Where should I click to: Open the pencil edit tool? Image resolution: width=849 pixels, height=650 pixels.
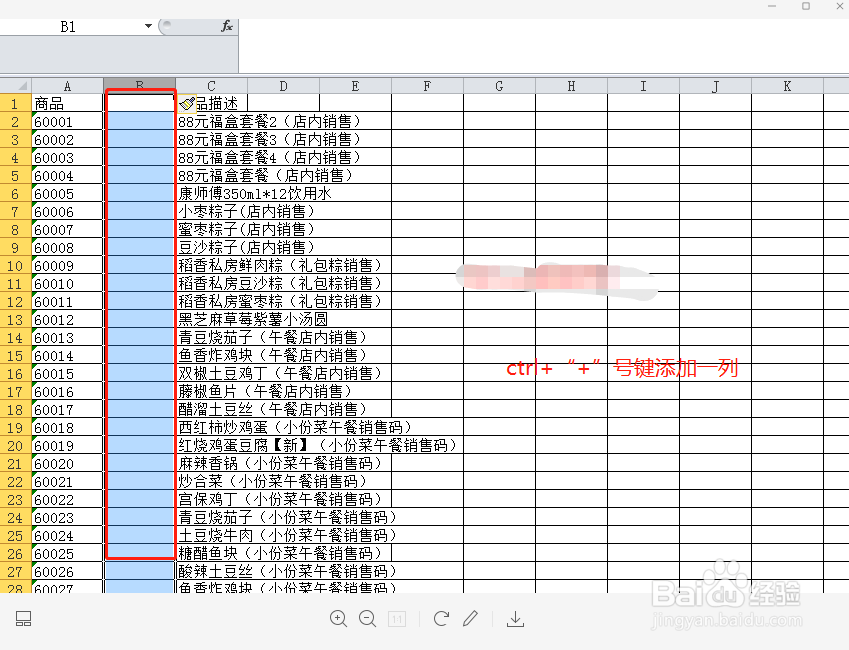[x=471, y=619]
